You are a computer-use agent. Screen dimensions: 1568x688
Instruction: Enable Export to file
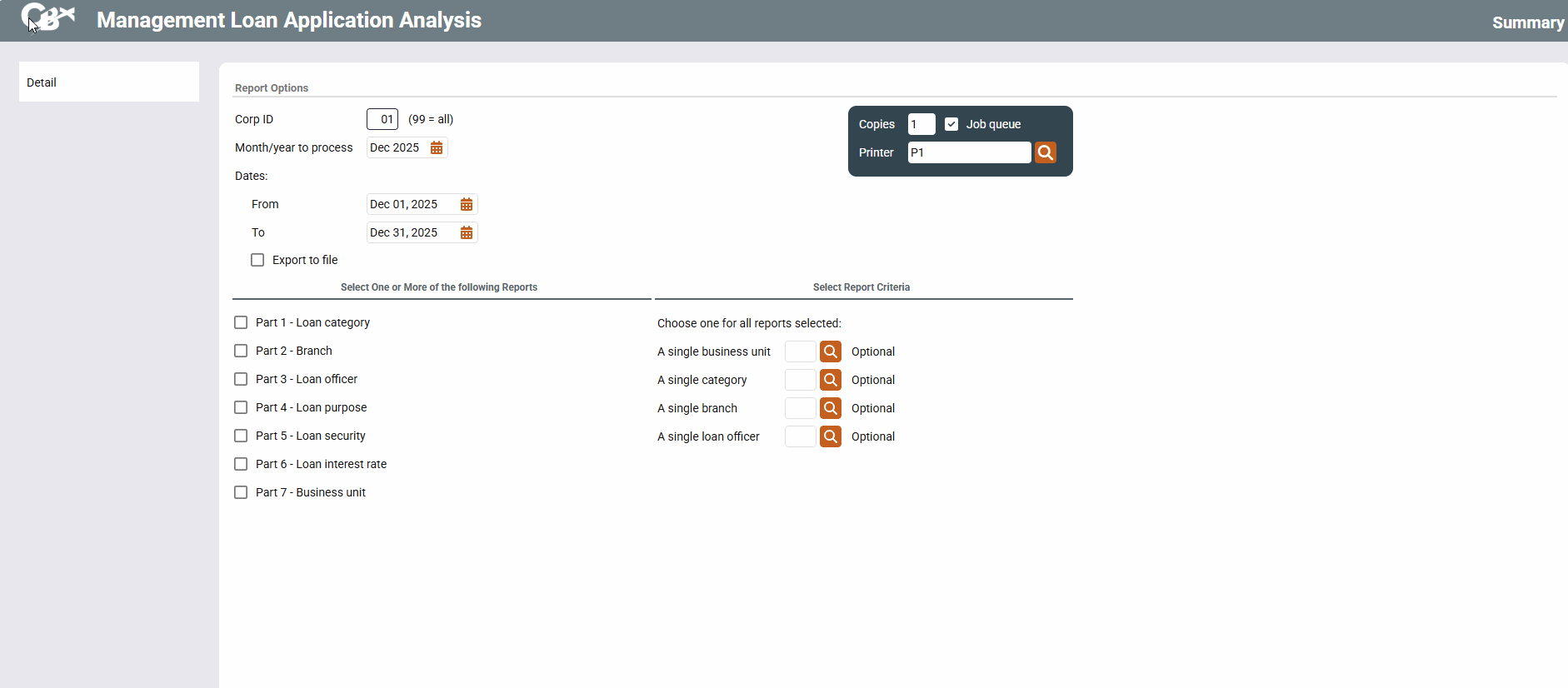[257, 260]
